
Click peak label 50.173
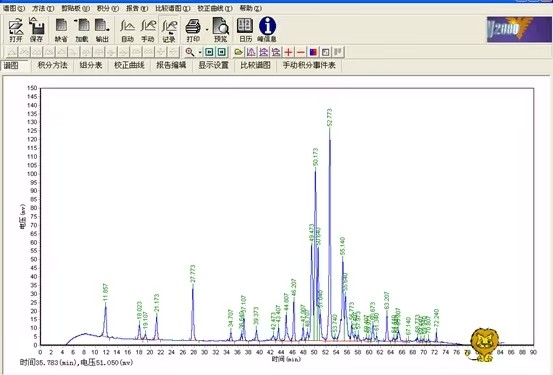click(x=315, y=157)
